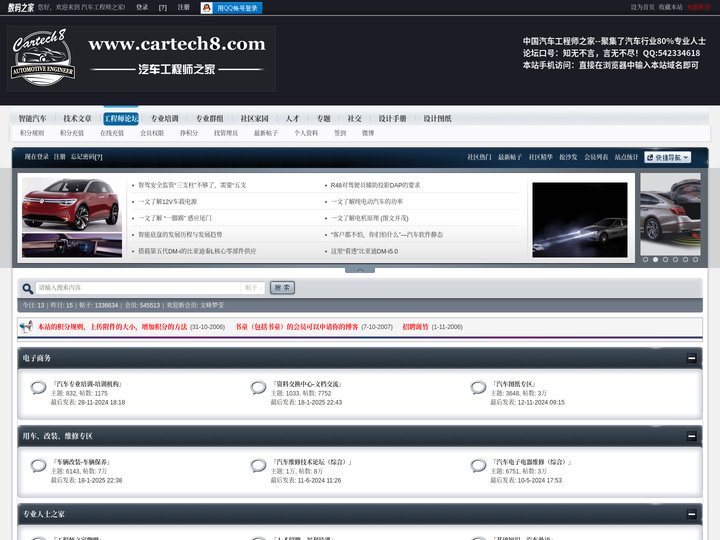Image resolution: width=720 pixels, height=540 pixels.
Task: Open the 个人资料 sub-menu link
Action: point(306,133)
